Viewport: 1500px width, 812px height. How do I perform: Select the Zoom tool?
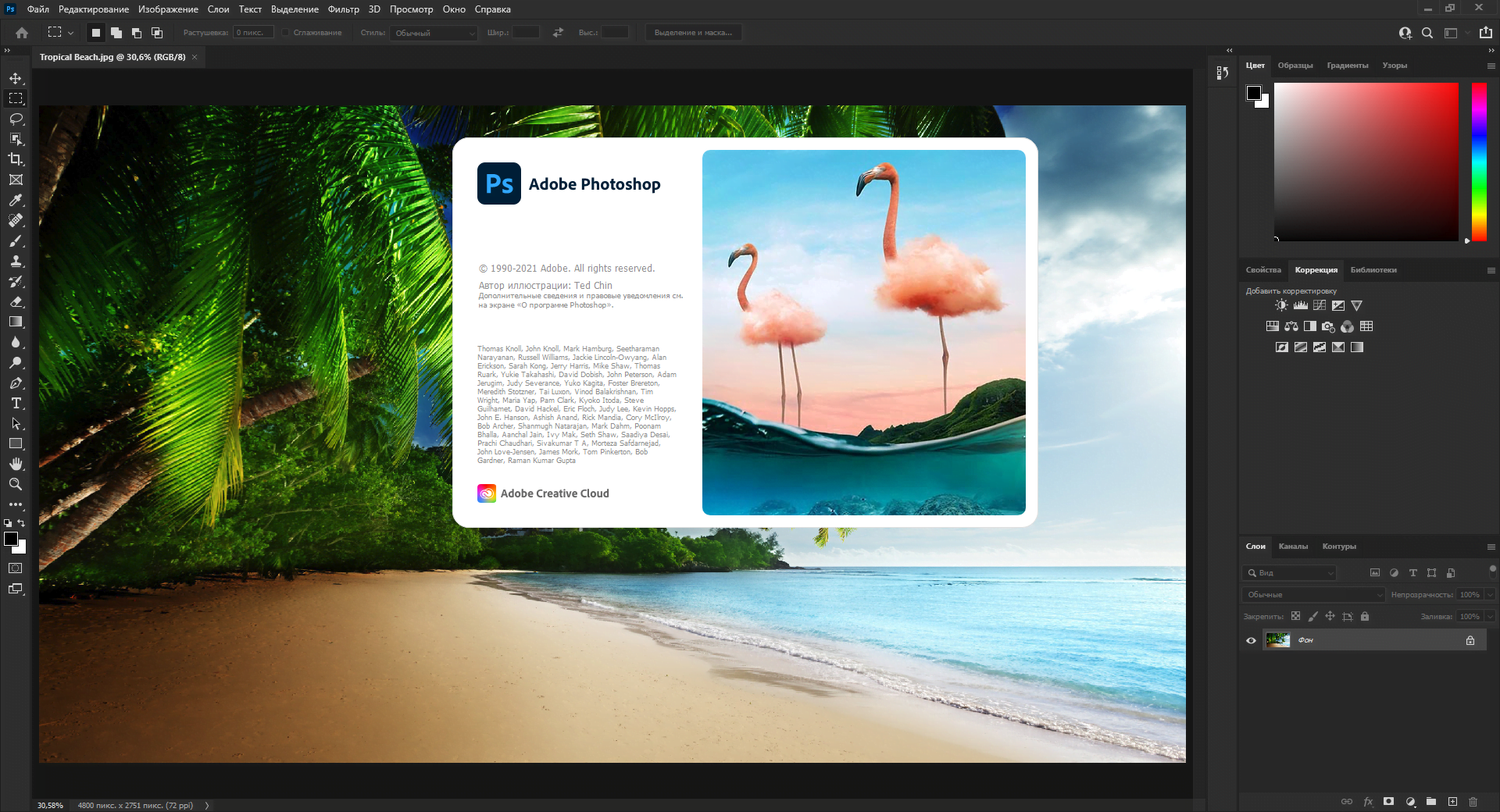(x=16, y=484)
